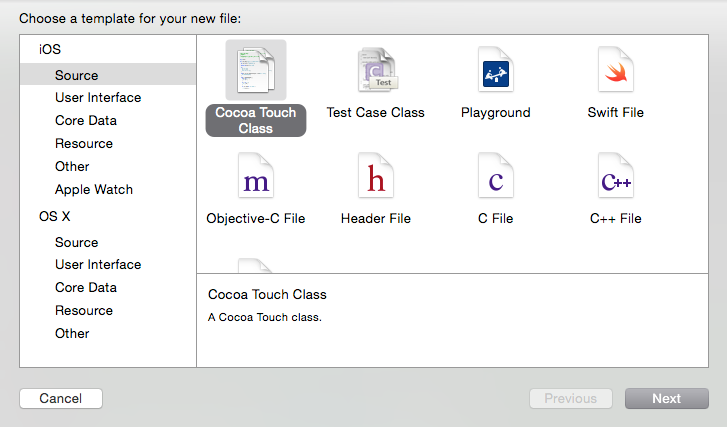Click the 'Cocoa Touch Class' selected label

tap(256, 120)
